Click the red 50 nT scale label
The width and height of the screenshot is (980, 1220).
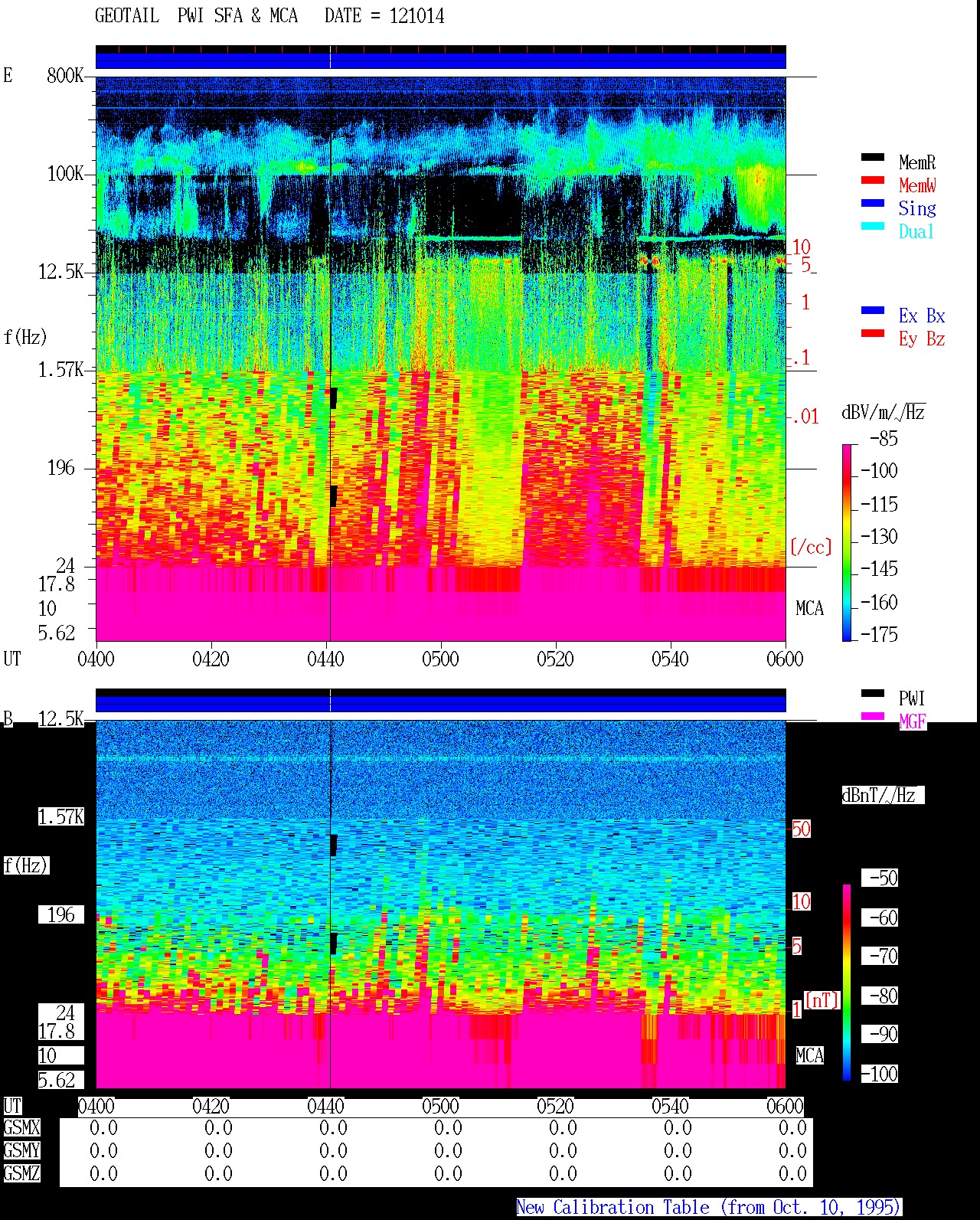pyautogui.click(x=801, y=829)
